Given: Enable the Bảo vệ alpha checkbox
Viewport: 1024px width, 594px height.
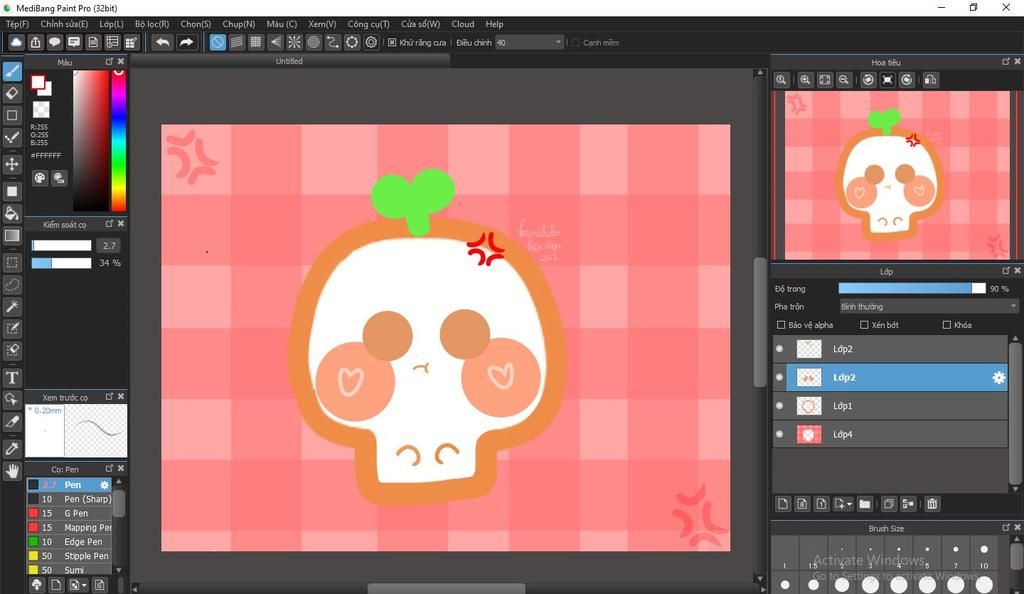Looking at the screenshot, I should coord(781,325).
